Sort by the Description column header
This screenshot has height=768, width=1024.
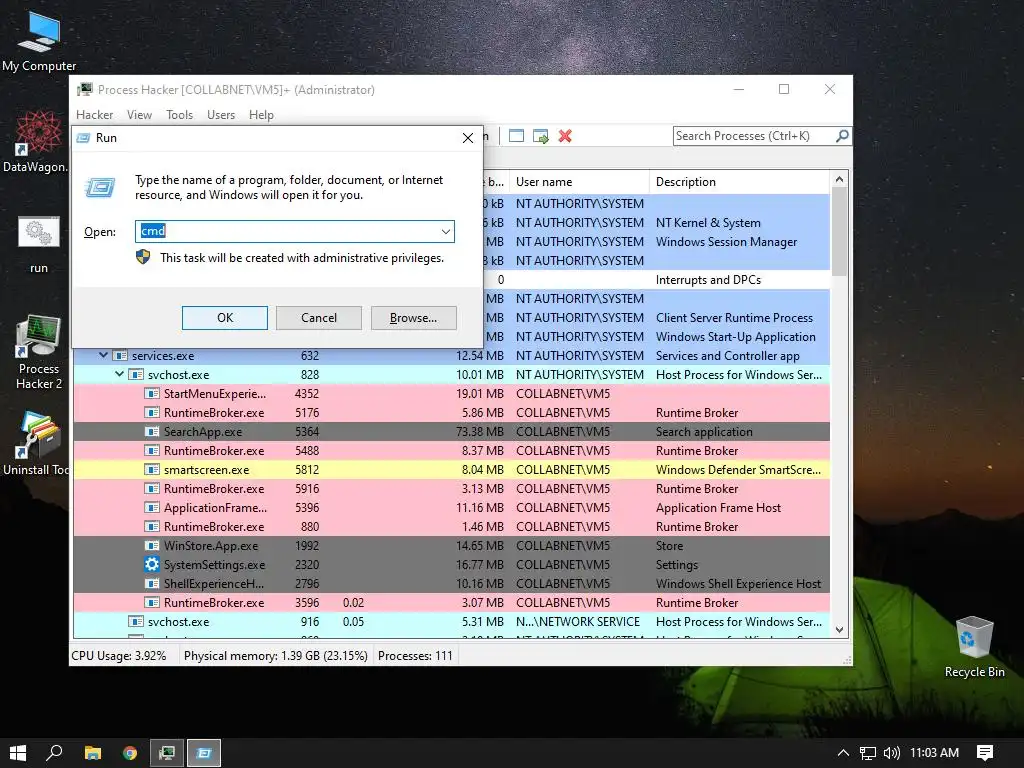pyautogui.click(x=739, y=182)
